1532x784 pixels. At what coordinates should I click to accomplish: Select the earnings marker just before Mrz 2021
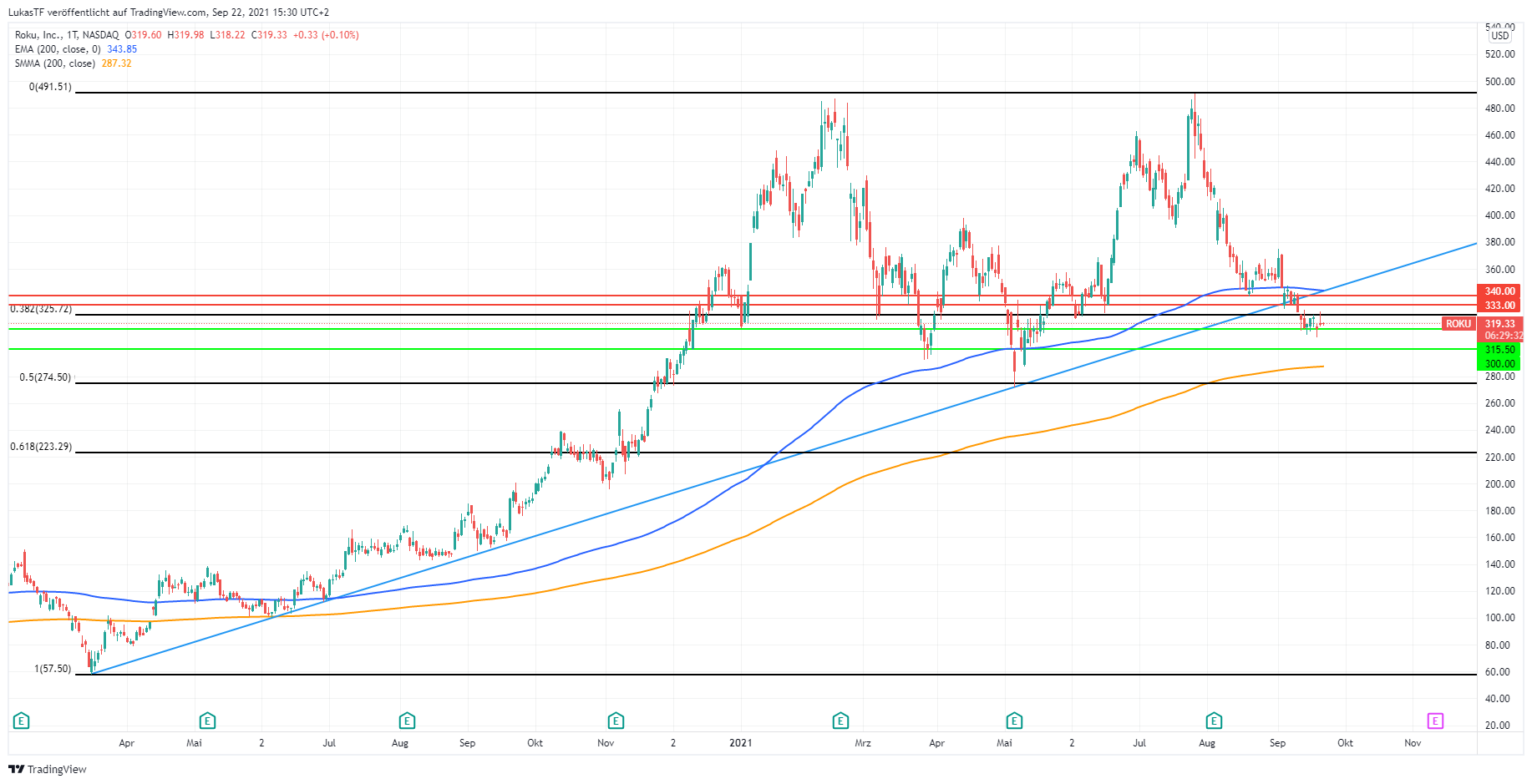[840, 721]
